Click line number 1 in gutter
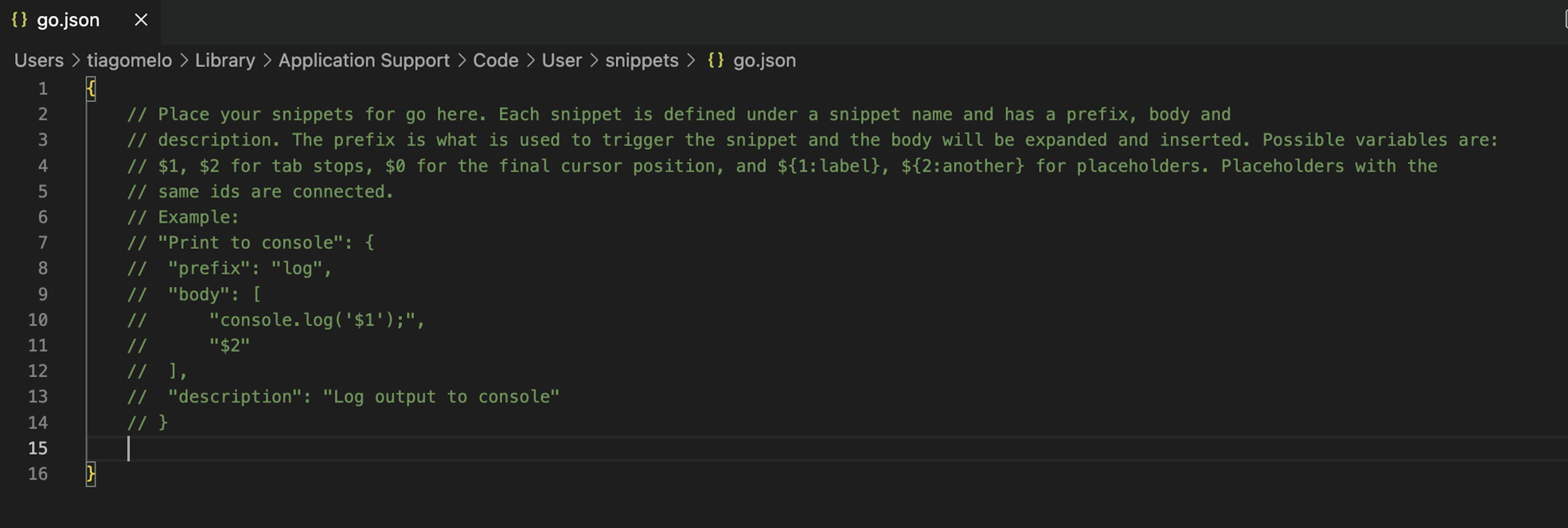1568x528 pixels. click(42, 89)
